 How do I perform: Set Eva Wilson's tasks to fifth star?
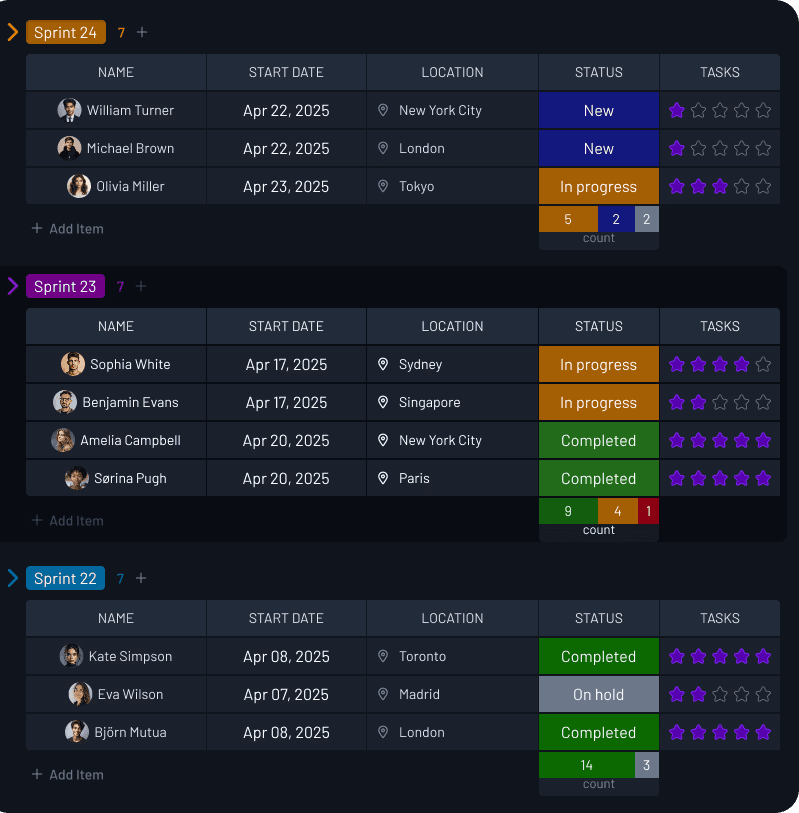coord(763,694)
